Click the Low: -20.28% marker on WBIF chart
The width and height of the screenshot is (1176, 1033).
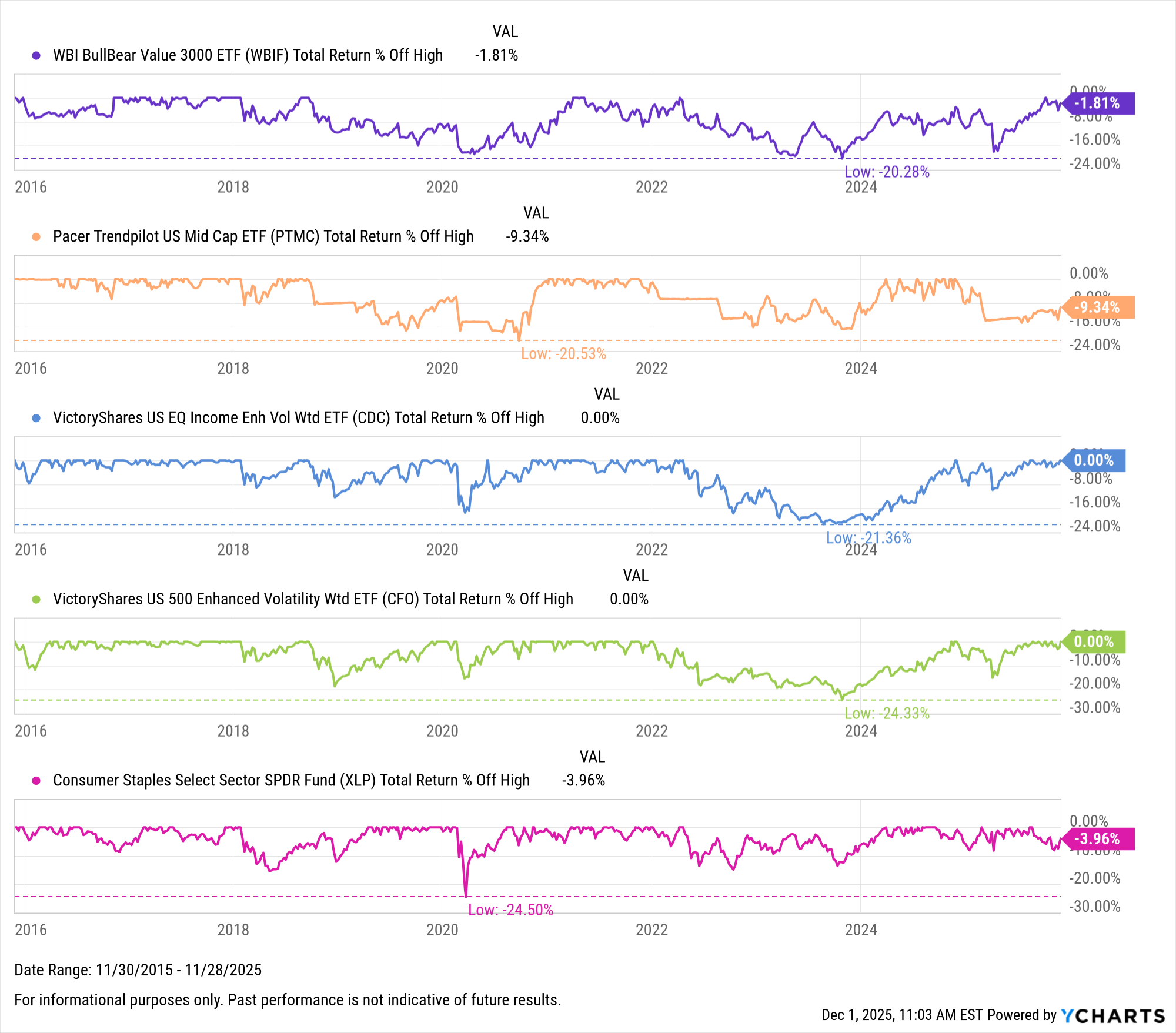(x=887, y=172)
